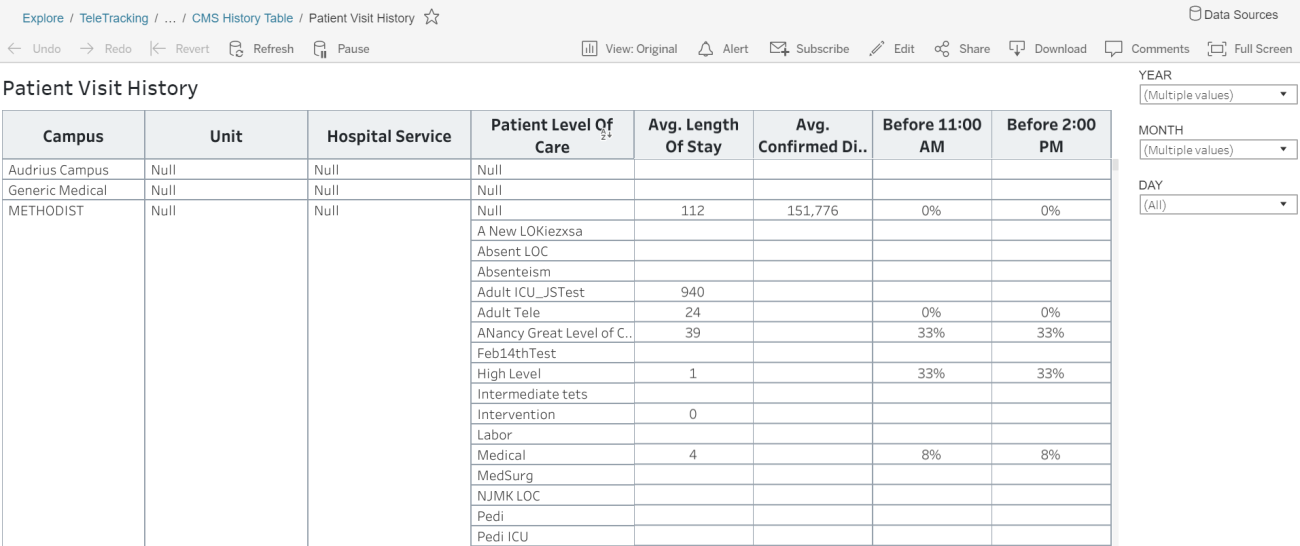This screenshot has width=1300, height=546.
Task: Click the Share icon
Action: coord(941,49)
